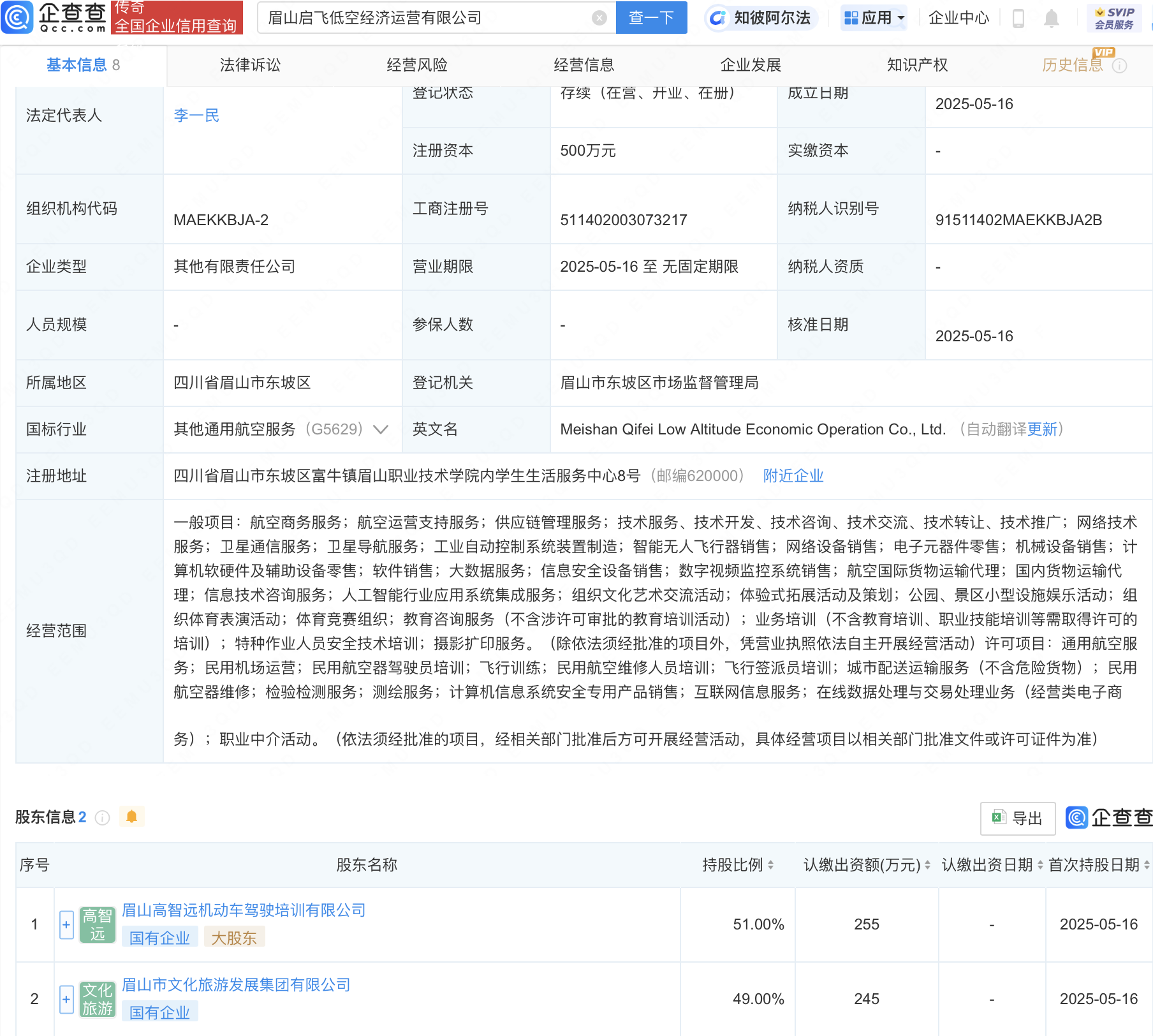Screen dimensions: 1153x1036
Task: Open 附近企业 link
Action: 793,476
